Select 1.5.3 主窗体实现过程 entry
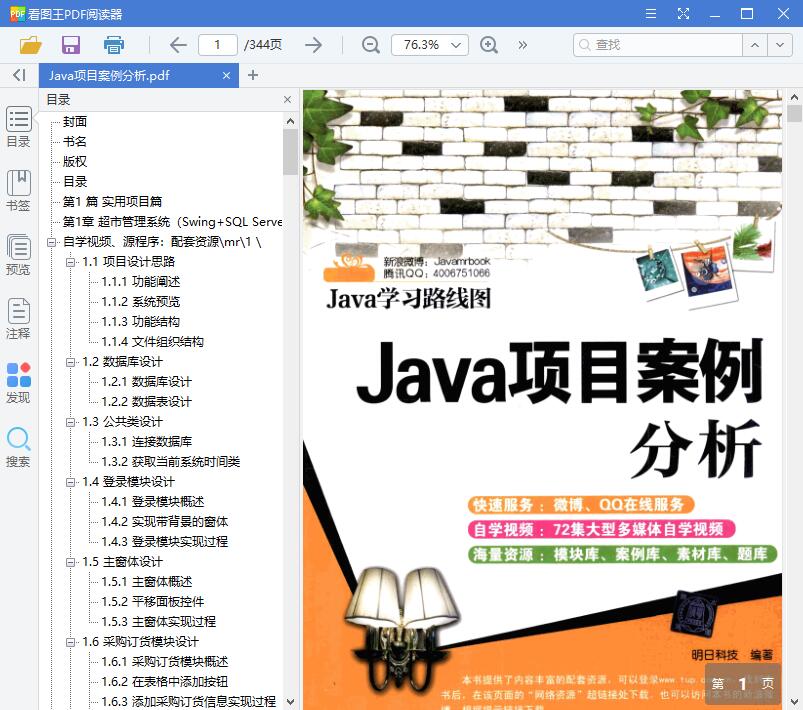 159,622
